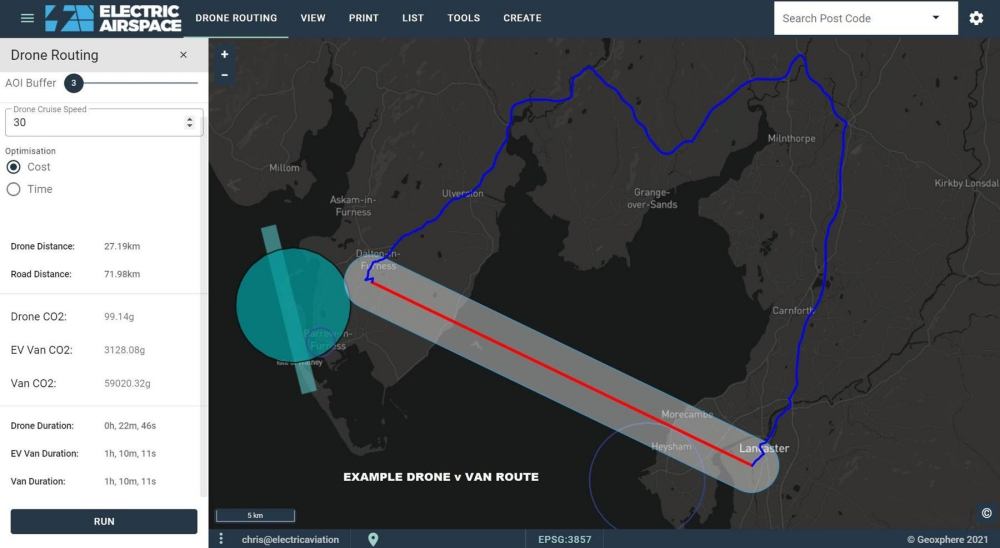
Task: Zoom out on the map
Action: (224, 75)
